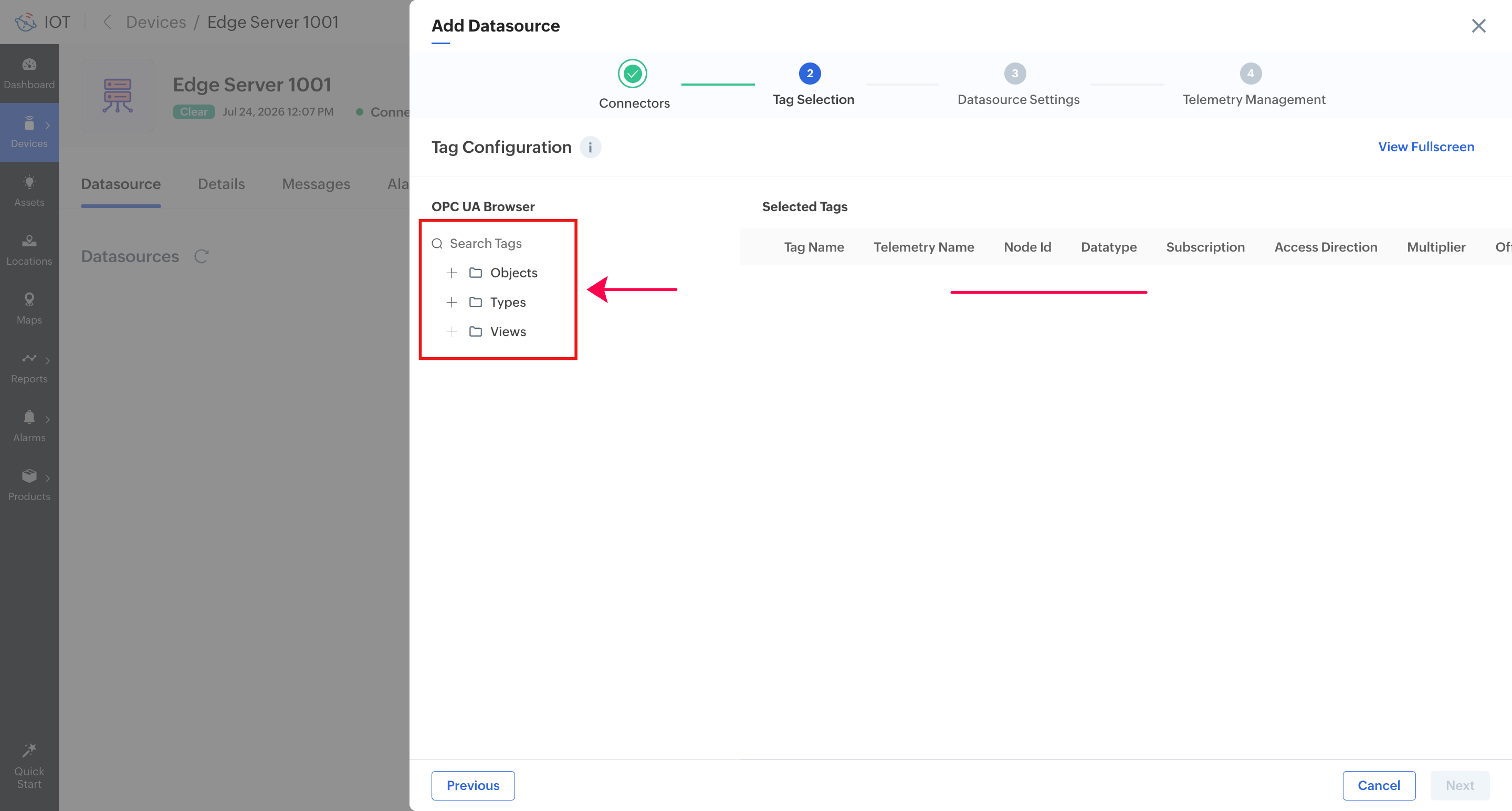Open the Products sidebar section
Image resolution: width=1512 pixels, height=811 pixels.
pos(29,484)
